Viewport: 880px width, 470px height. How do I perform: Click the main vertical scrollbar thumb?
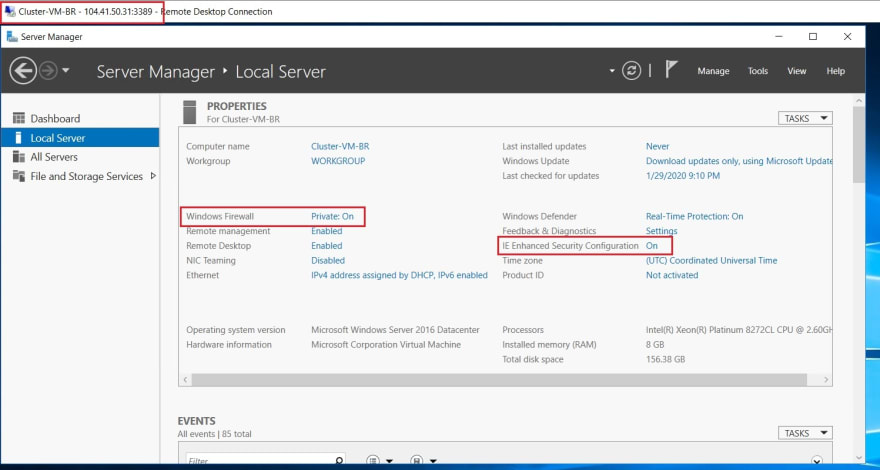[x=859, y=144]
